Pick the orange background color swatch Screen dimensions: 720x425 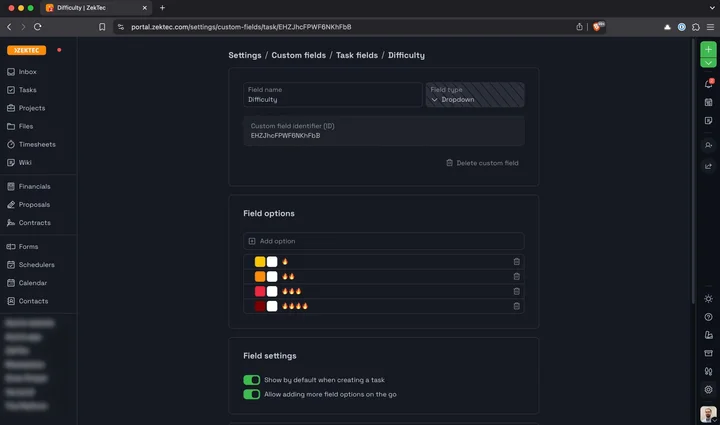coord(260,276)
